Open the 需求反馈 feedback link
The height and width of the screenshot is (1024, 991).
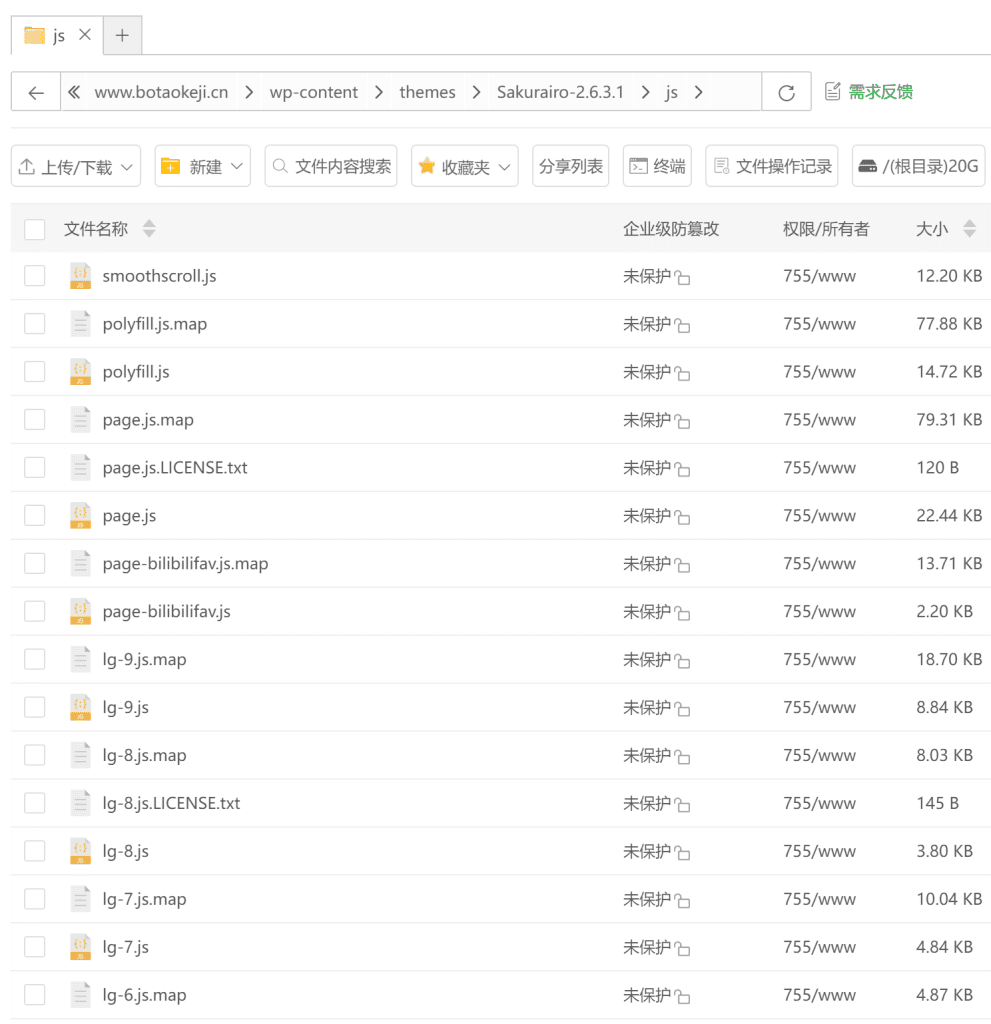pos(869,92)
